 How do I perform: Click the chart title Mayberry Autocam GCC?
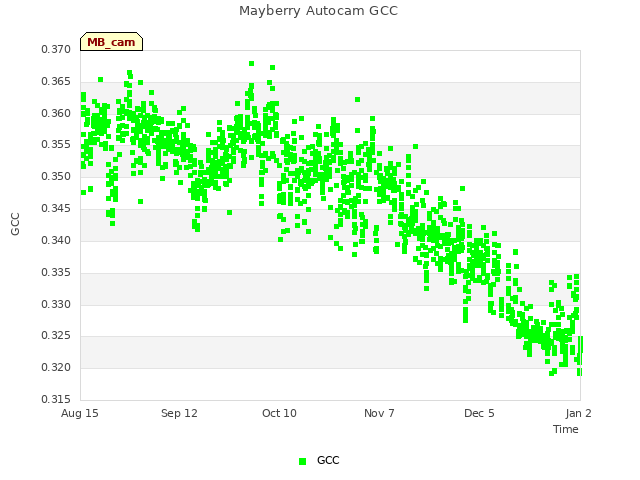point(318,11)
